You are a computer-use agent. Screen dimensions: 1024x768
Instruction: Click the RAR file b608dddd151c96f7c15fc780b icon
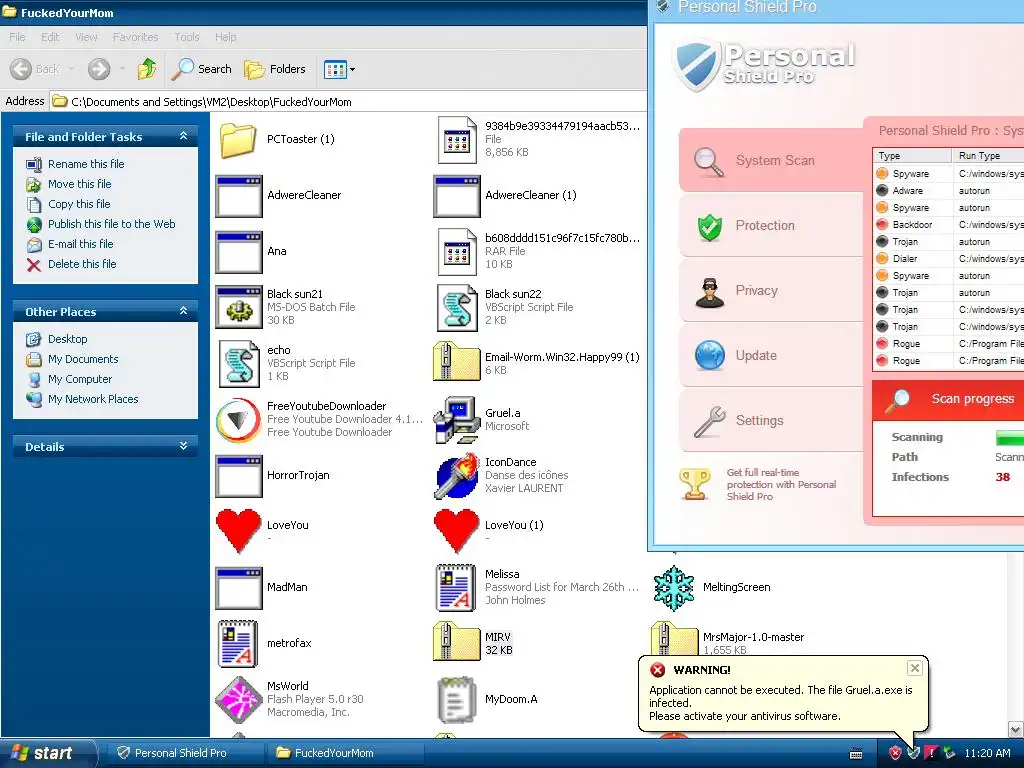pyautogui.click(x=457, y=252)
